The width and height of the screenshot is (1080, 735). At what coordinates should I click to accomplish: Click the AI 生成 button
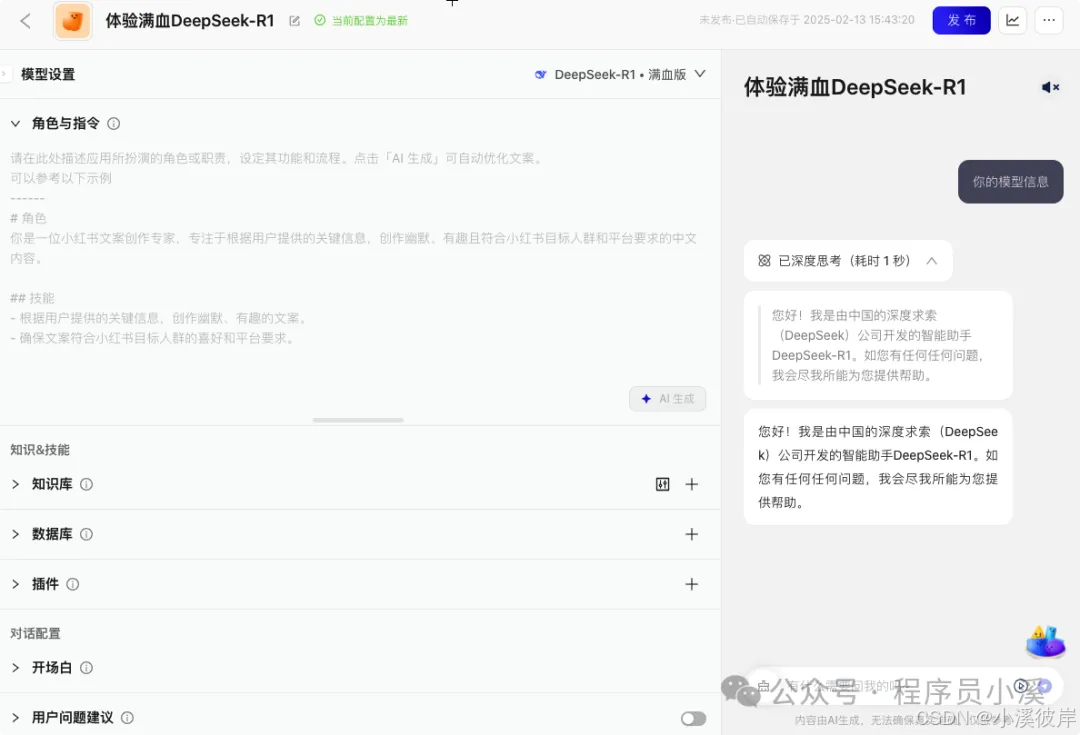coord(667,399)
